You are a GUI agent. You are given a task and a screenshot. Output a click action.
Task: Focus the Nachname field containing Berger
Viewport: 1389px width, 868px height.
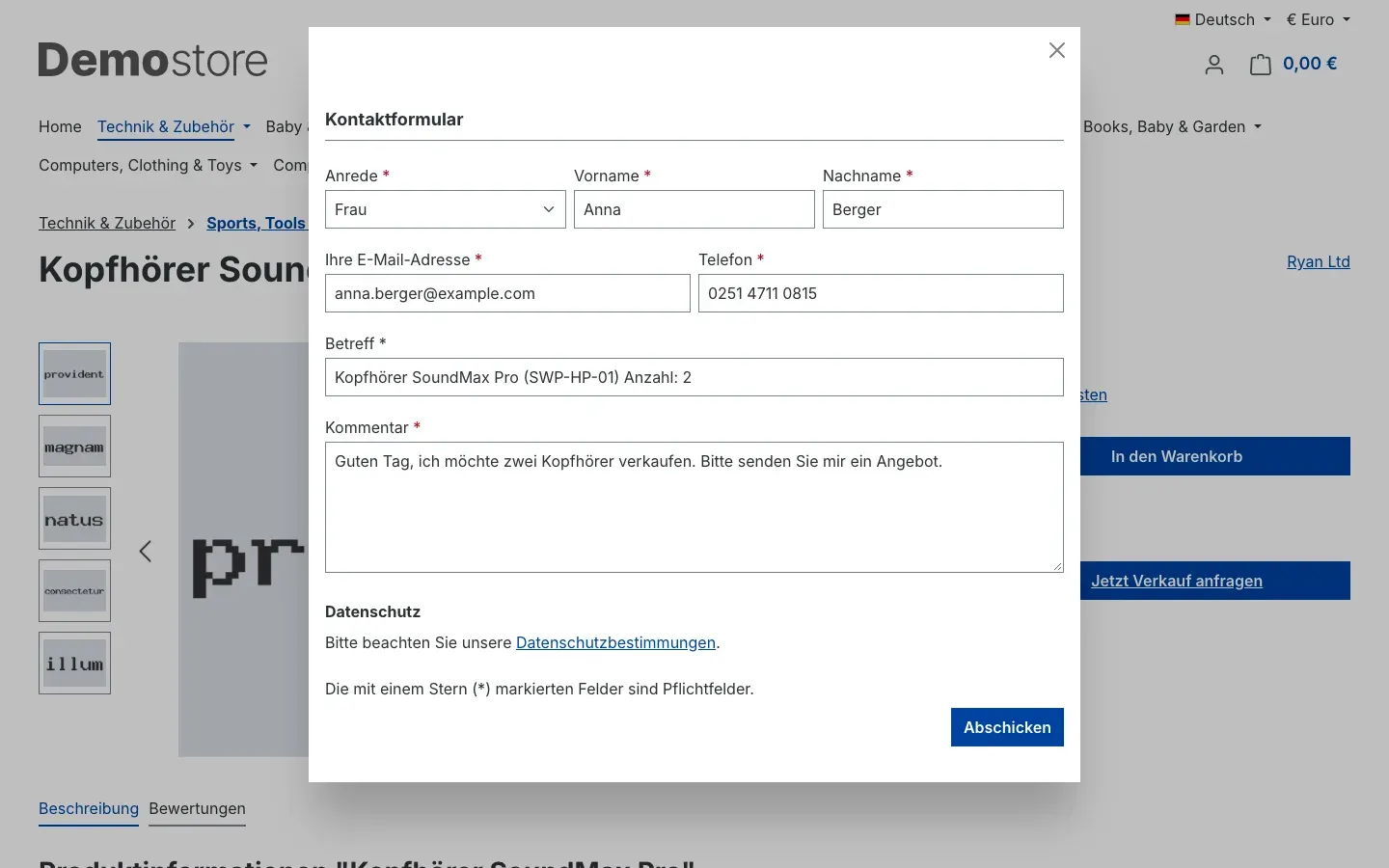943,209
